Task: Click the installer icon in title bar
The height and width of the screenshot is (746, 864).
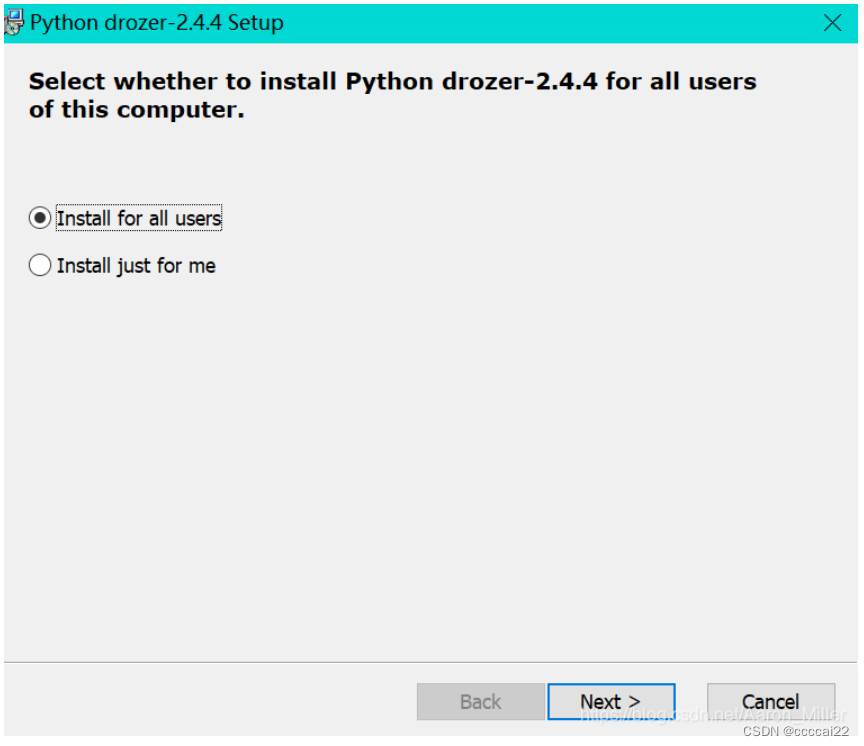Action: pos(14,23)
